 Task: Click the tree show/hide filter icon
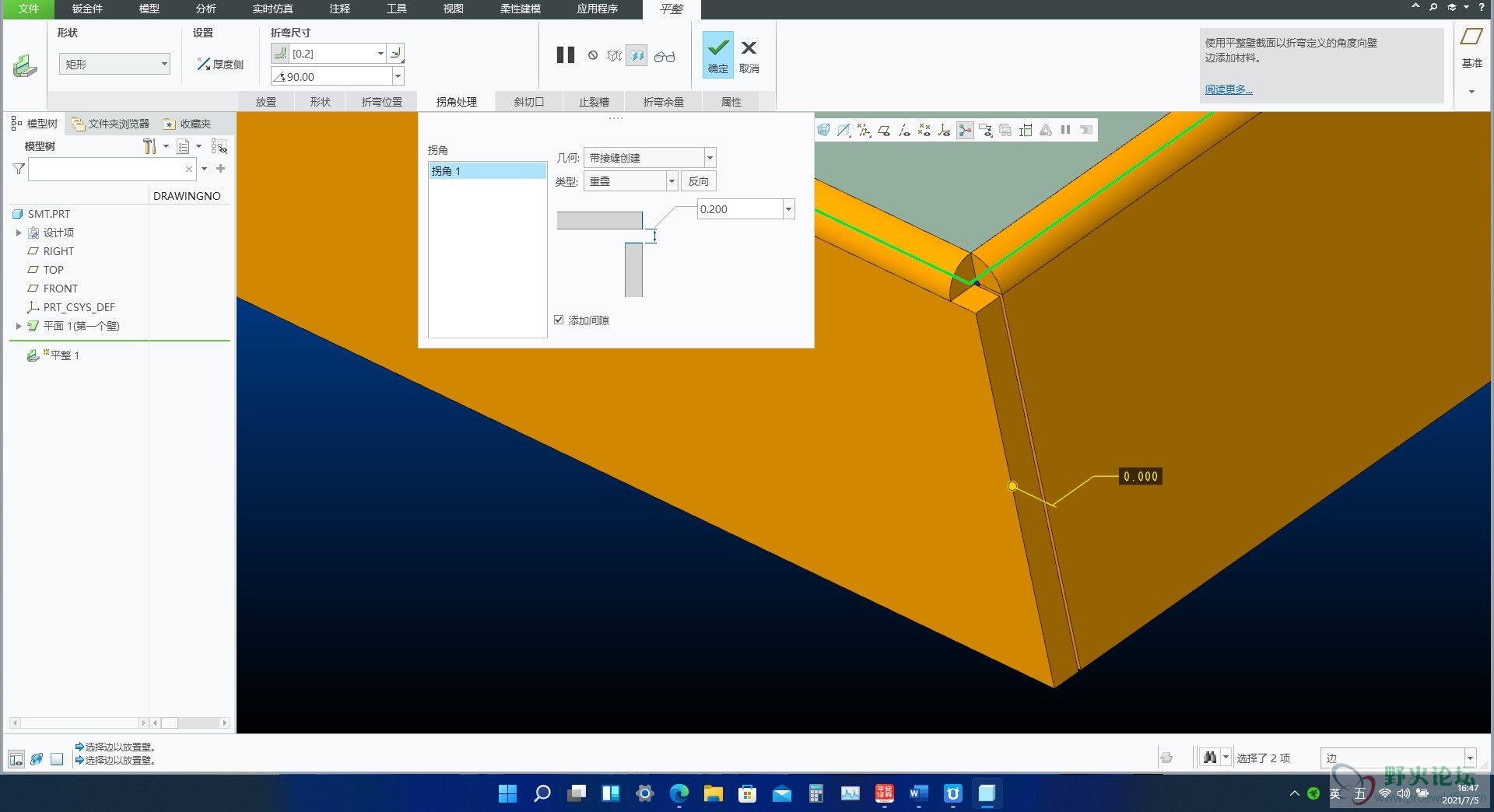[x=219, y=146]
